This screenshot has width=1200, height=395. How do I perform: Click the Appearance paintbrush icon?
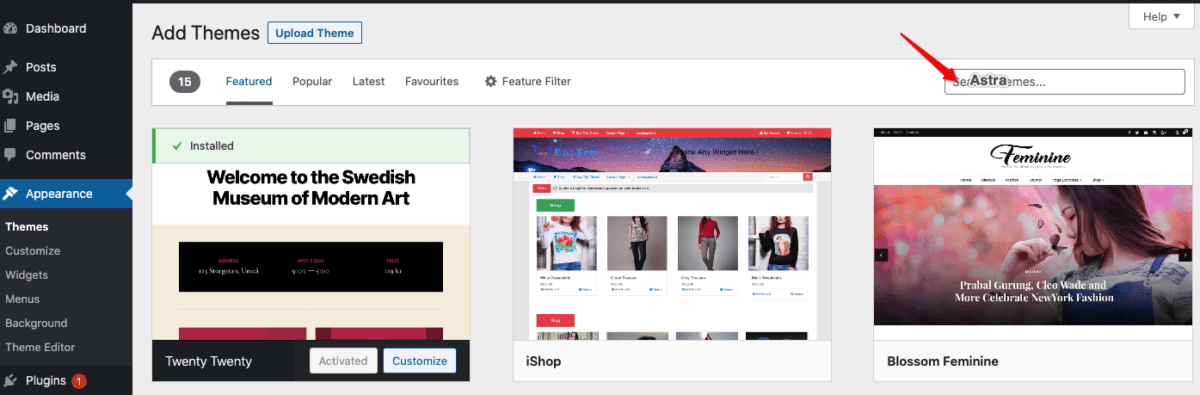point(11,194)
